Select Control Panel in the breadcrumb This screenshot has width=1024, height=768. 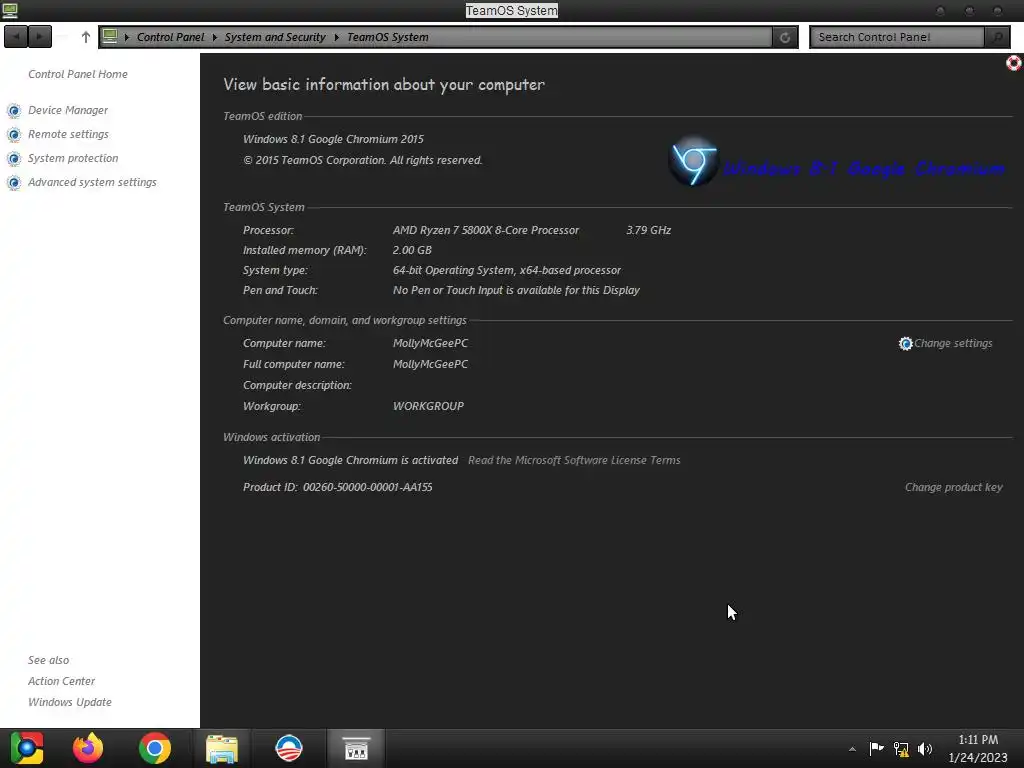[x=170, y=37]
